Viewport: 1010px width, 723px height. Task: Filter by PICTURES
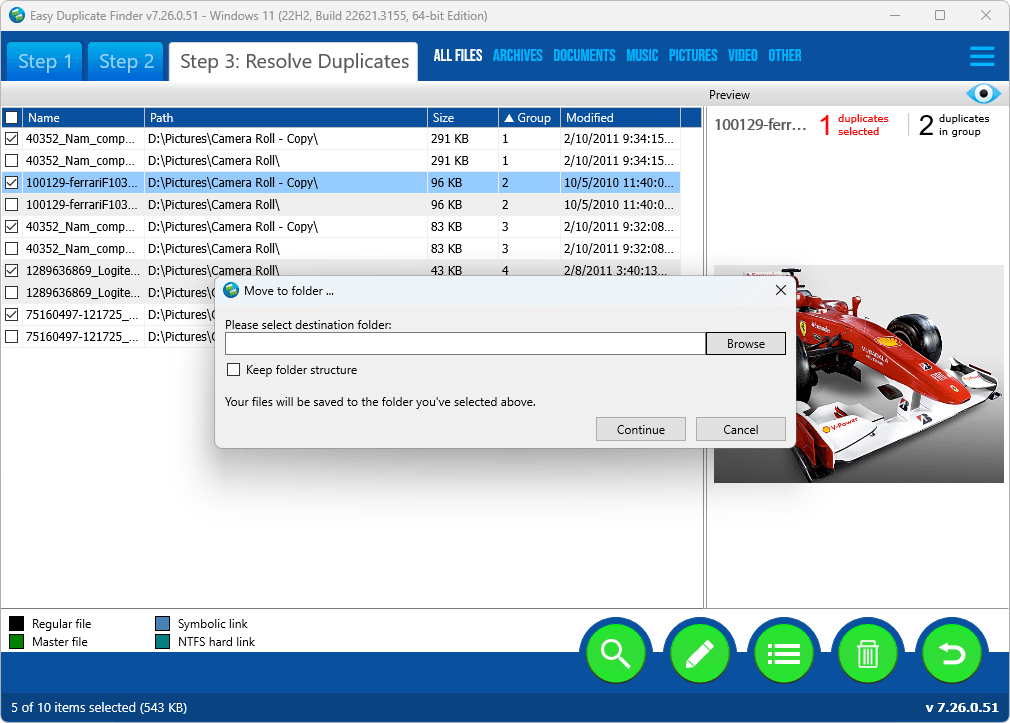pos(693,55)
